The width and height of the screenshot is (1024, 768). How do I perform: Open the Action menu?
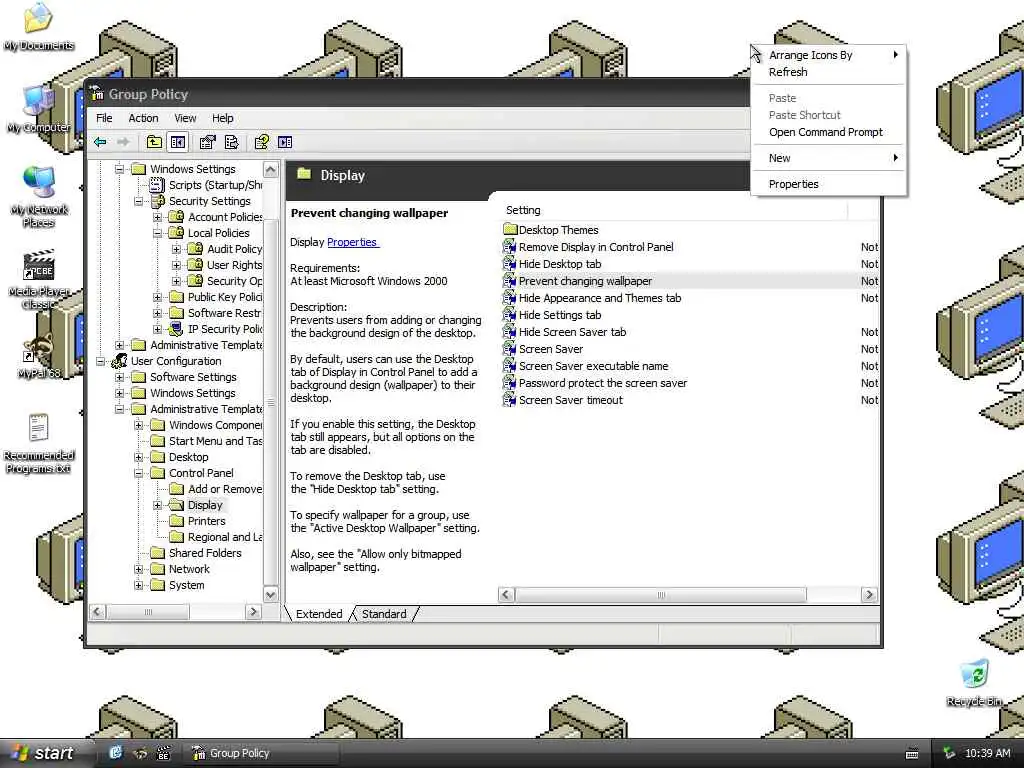[x=143, y=118]
